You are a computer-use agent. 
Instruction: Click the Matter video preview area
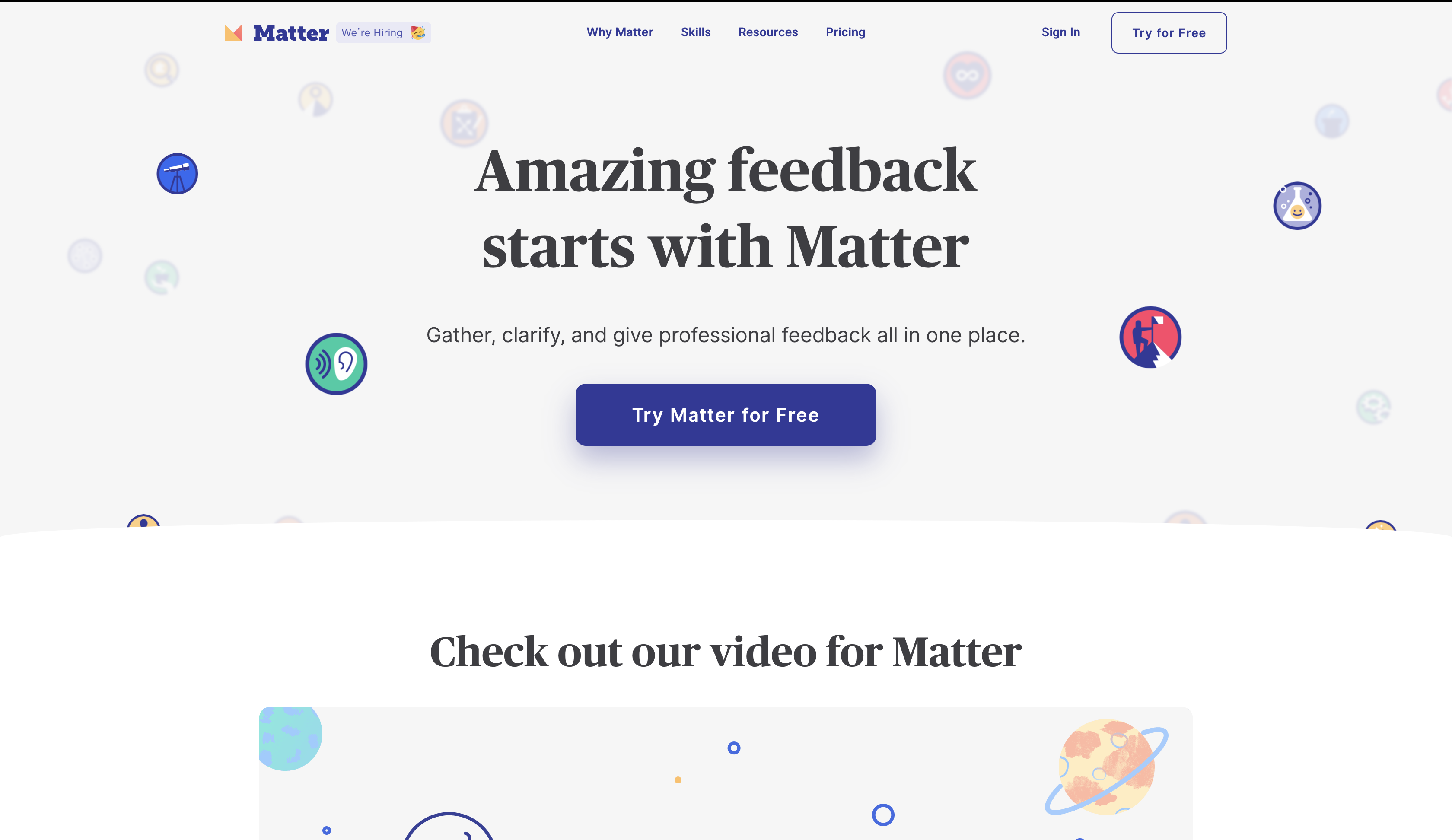tap(726, 773)
